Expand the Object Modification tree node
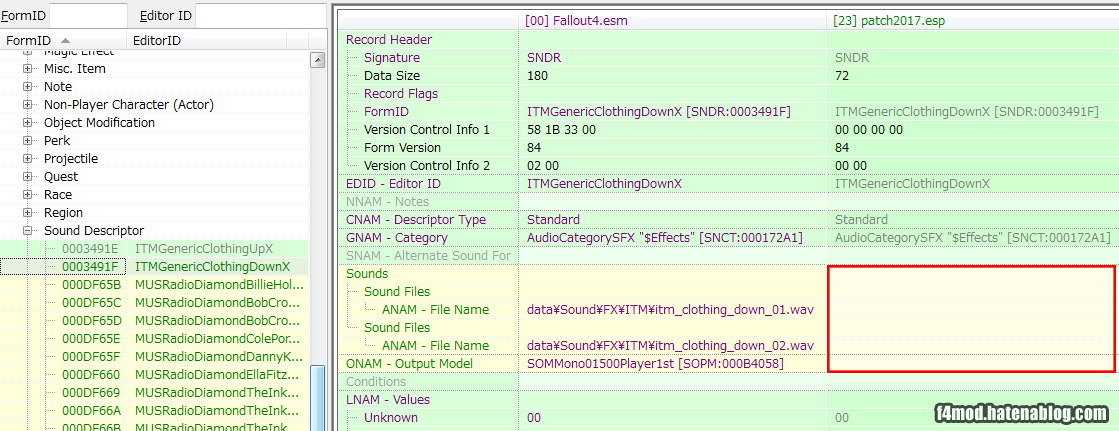The width and height of the screenshot is (1119, 431). (28, 123)
